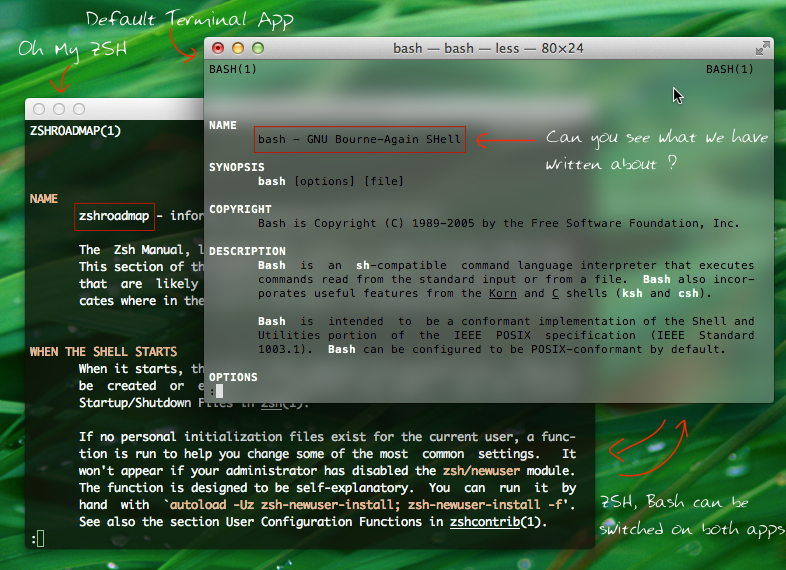Image resolution: width=786 pixels, height=570 pixels.
Task: Click the middle gray button in zsh window
Action: (x=59, y=109)
